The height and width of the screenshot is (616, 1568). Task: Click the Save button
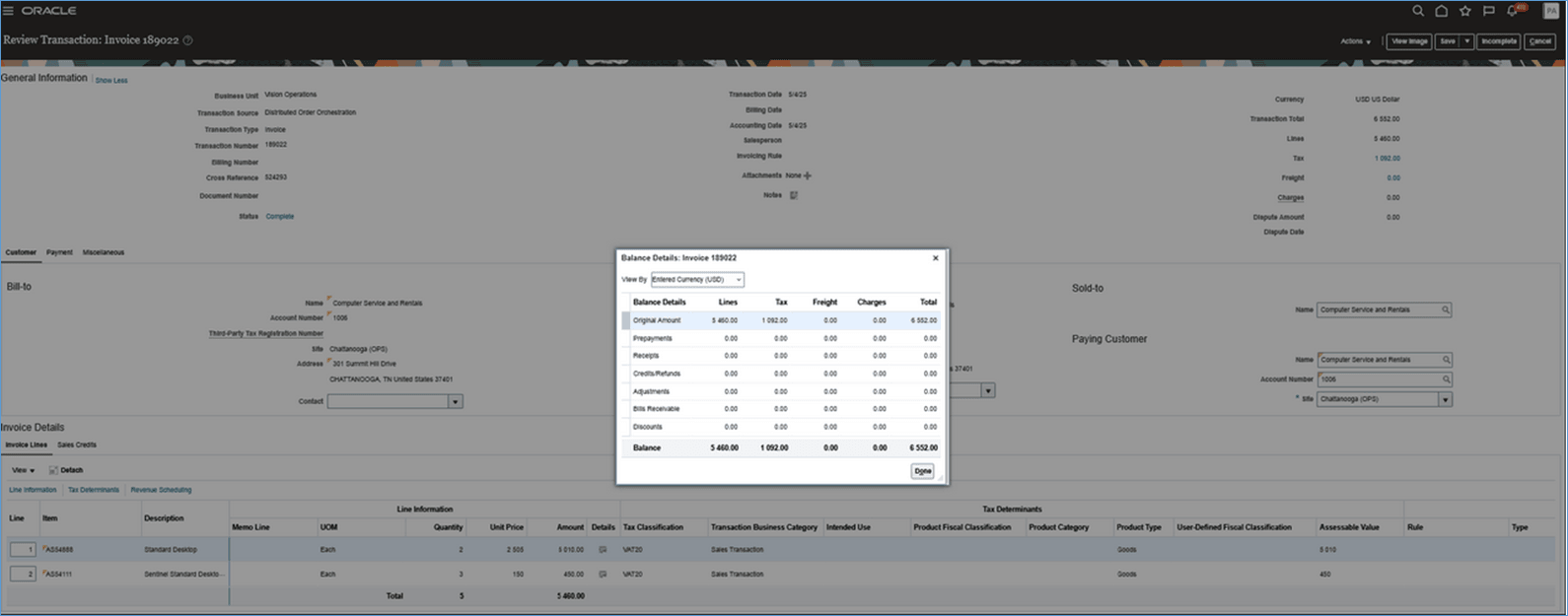[x=1448, y=41]
